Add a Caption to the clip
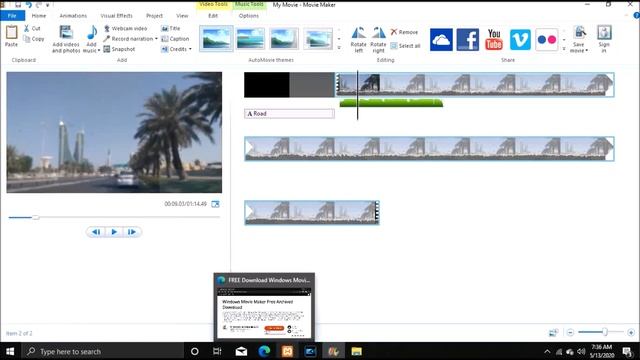Viewport: 640px width, 360px height. tap(175, 39)
